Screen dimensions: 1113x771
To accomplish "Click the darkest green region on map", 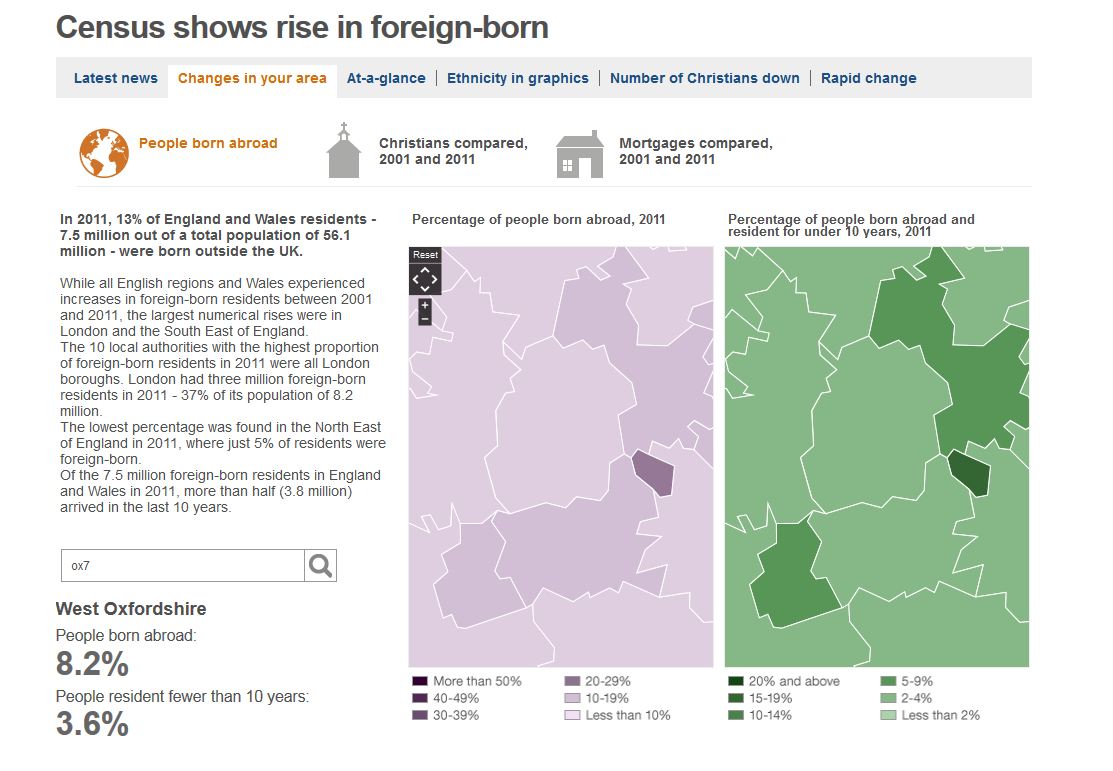I will [970, 473].
